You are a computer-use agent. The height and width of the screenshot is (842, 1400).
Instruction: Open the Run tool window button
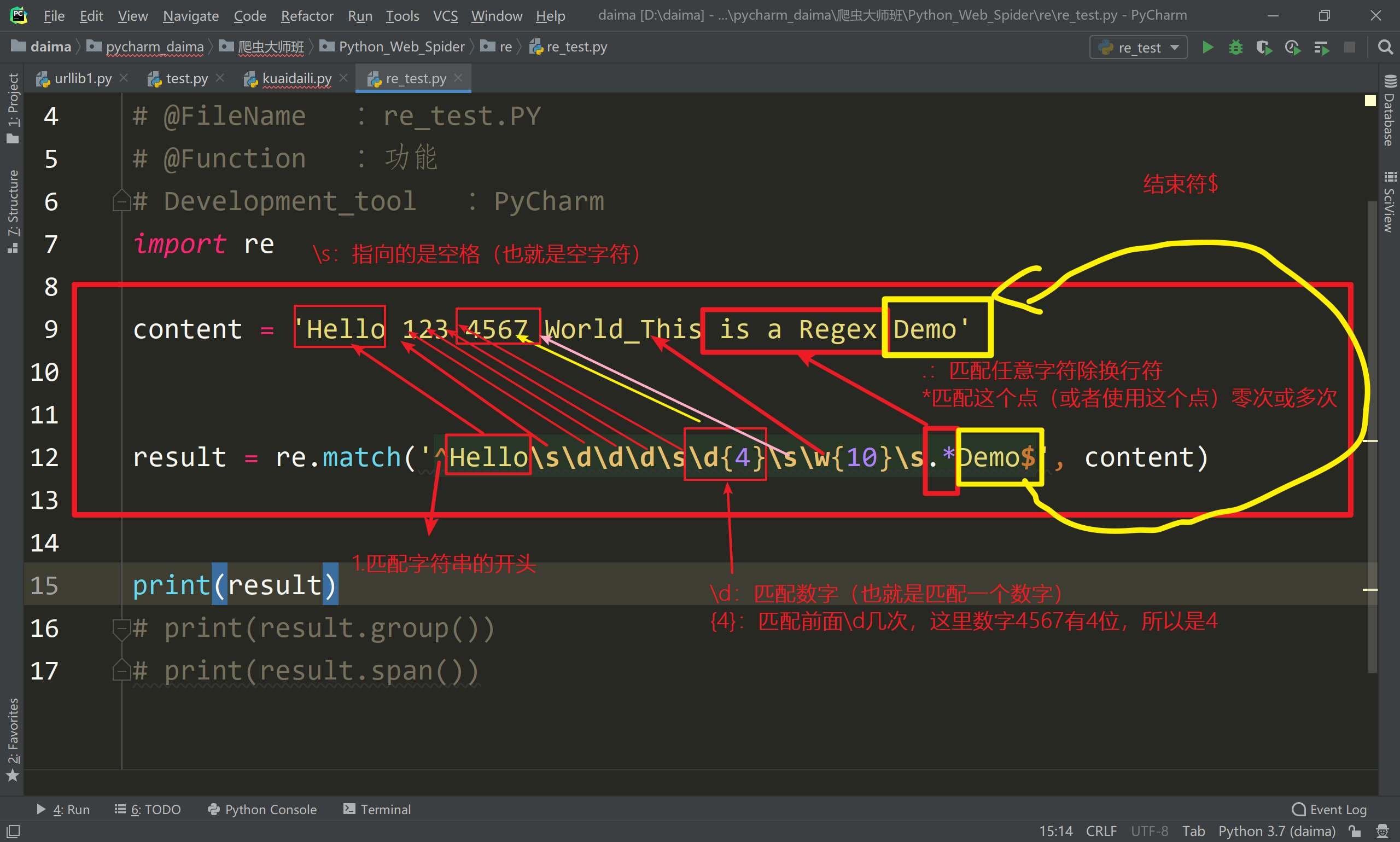(x=63, y=810)
